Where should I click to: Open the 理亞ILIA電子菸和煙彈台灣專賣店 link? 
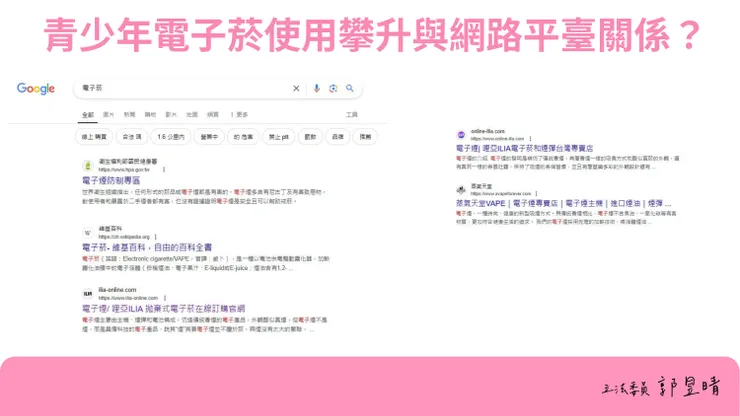(524, 148)
